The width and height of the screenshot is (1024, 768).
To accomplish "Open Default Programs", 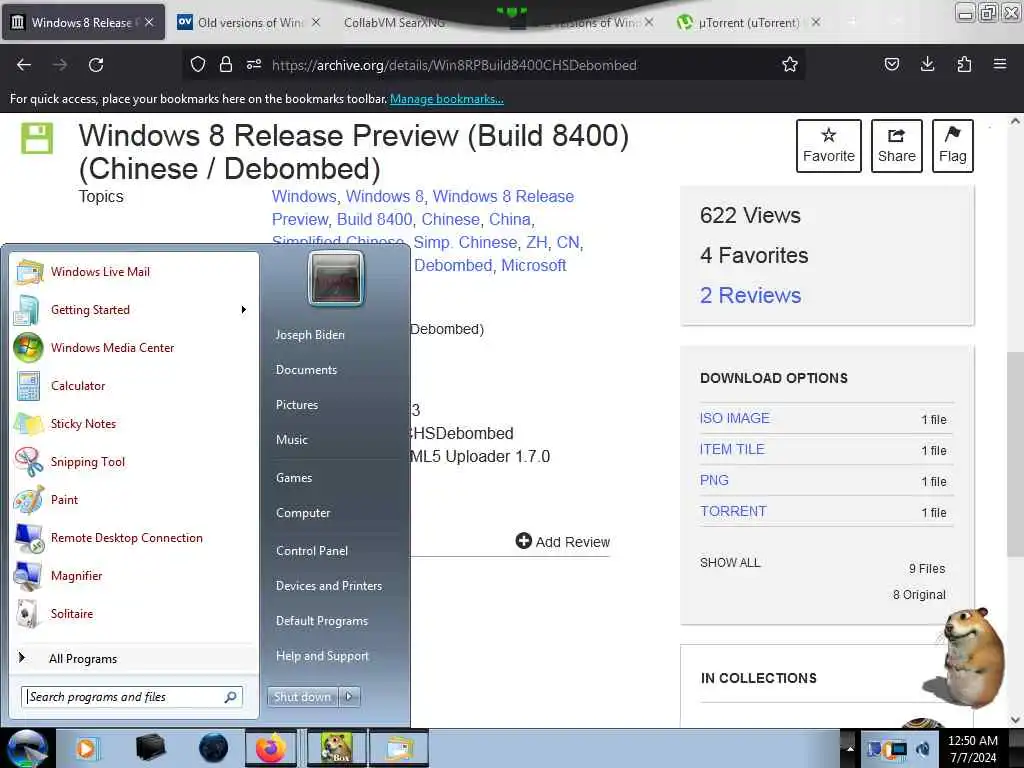I will pyautogui.click(x=321, y=620).
